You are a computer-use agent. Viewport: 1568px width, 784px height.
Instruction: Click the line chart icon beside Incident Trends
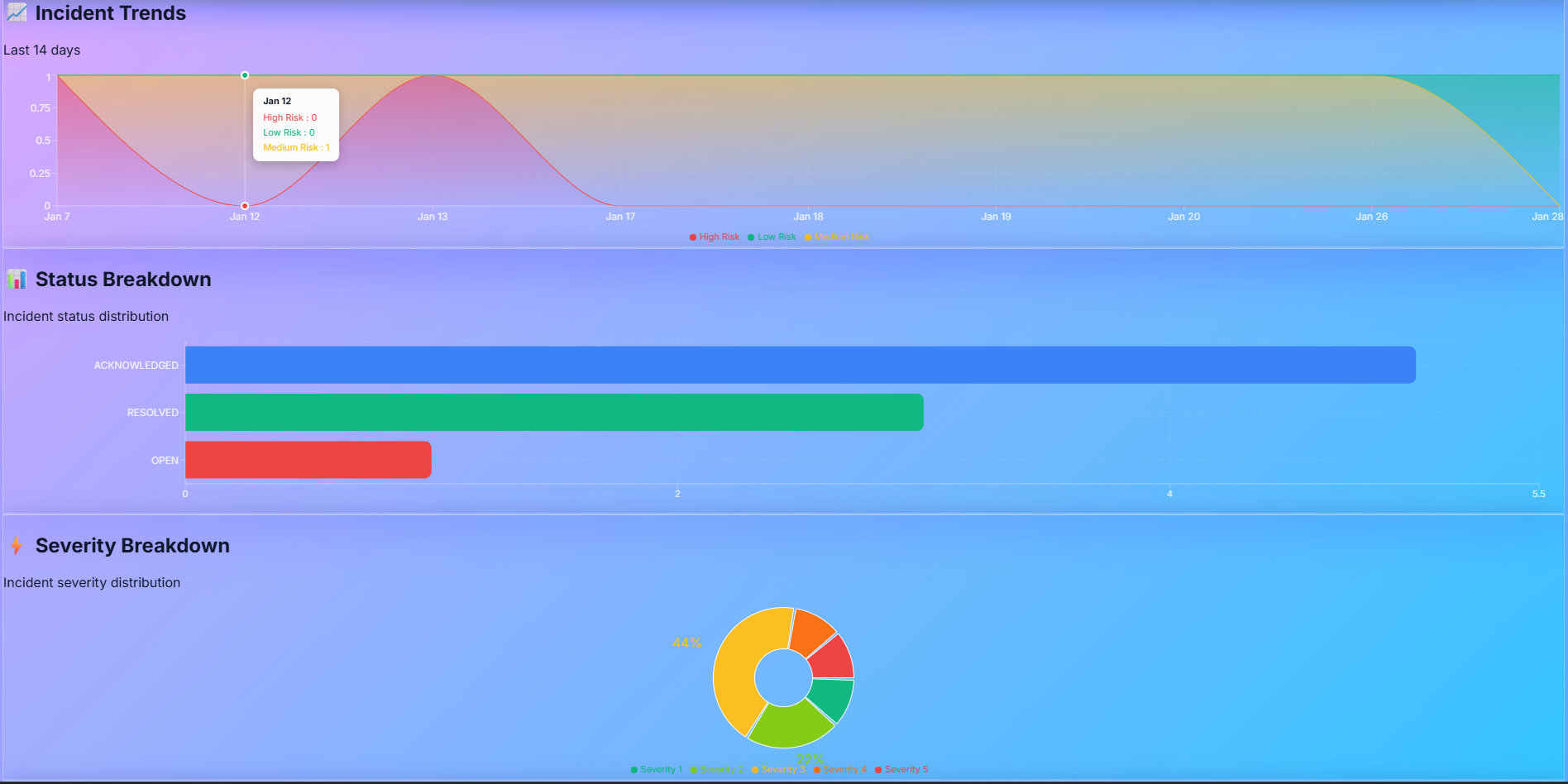(x=16, y=12)
